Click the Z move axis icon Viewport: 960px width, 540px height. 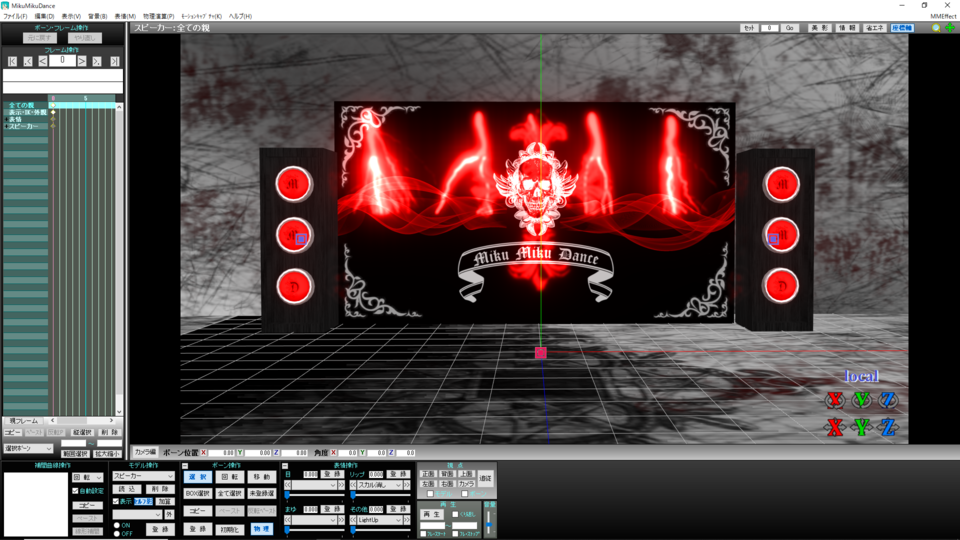[x=888, y=427]
